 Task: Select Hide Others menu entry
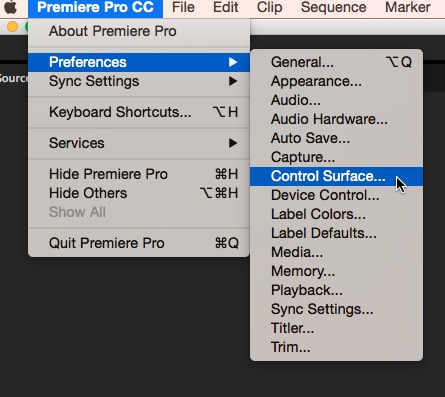coord(139,193)
